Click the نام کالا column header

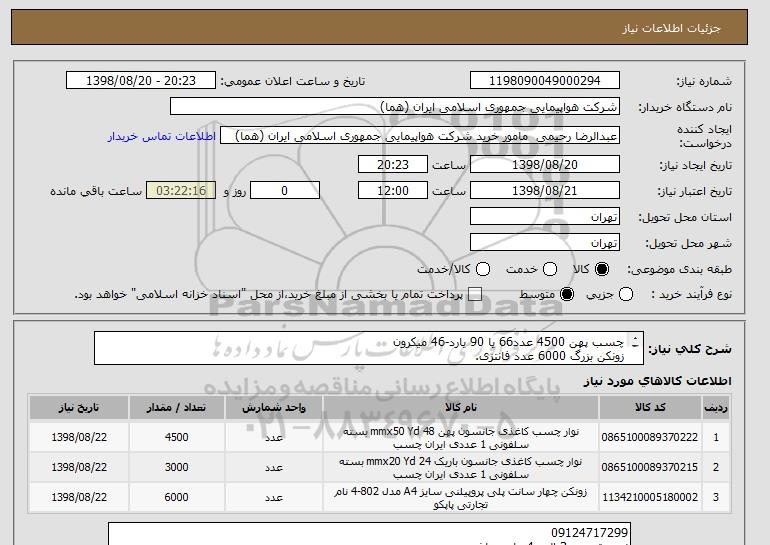pyautogui.click(x=461, y=408)
